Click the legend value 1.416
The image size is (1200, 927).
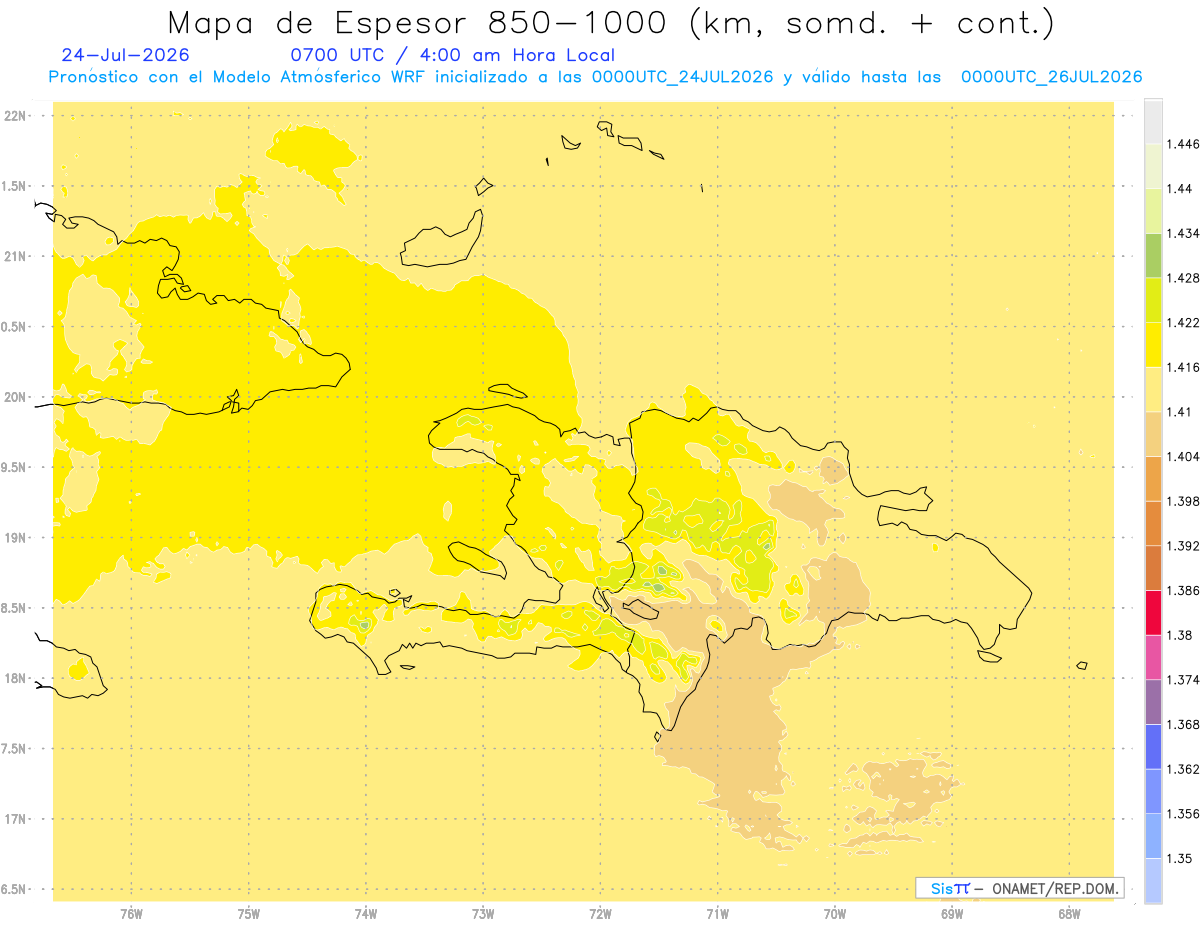[x=1183, y=367]
